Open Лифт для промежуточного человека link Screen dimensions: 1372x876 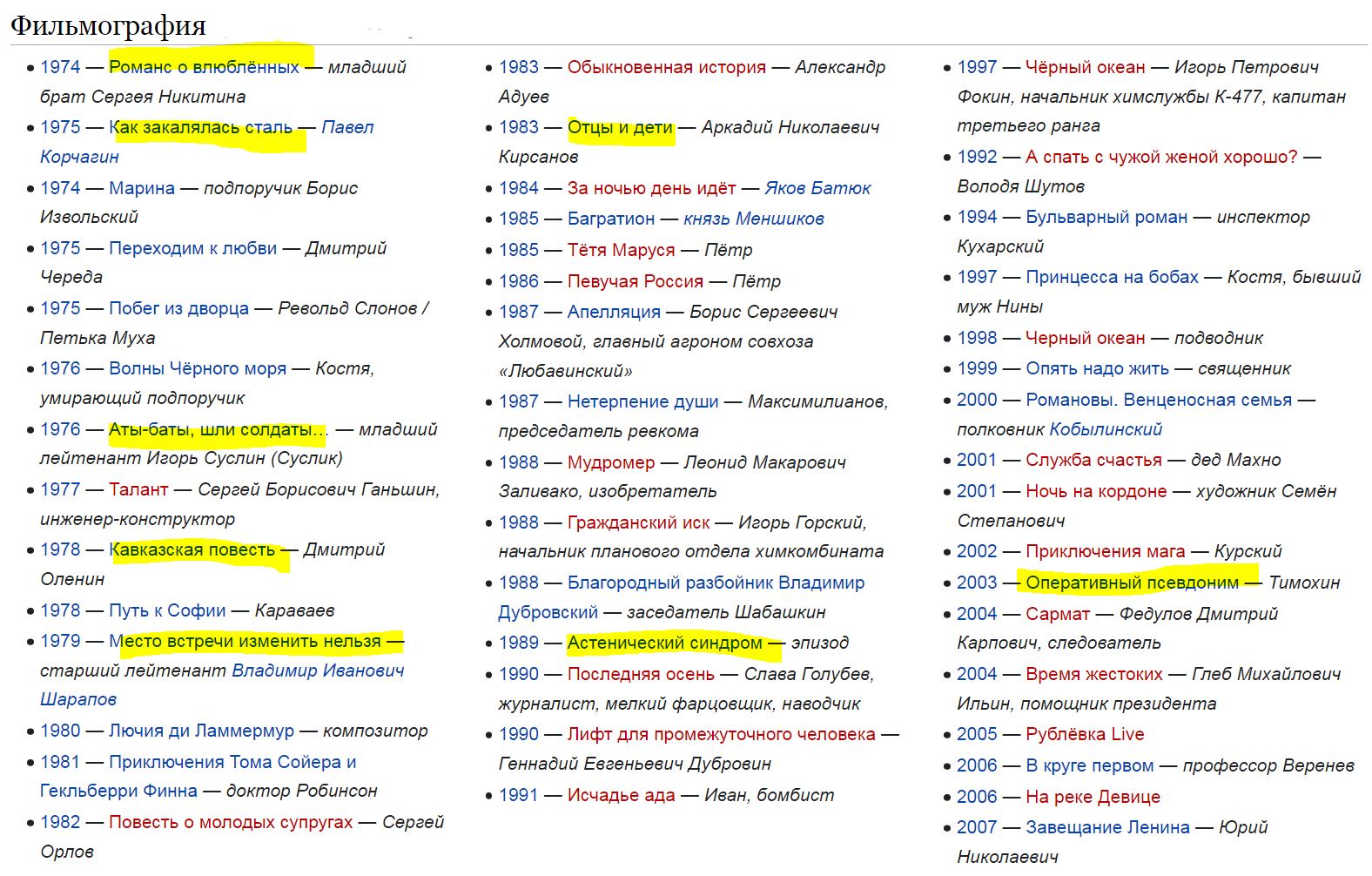click(722, 734)
